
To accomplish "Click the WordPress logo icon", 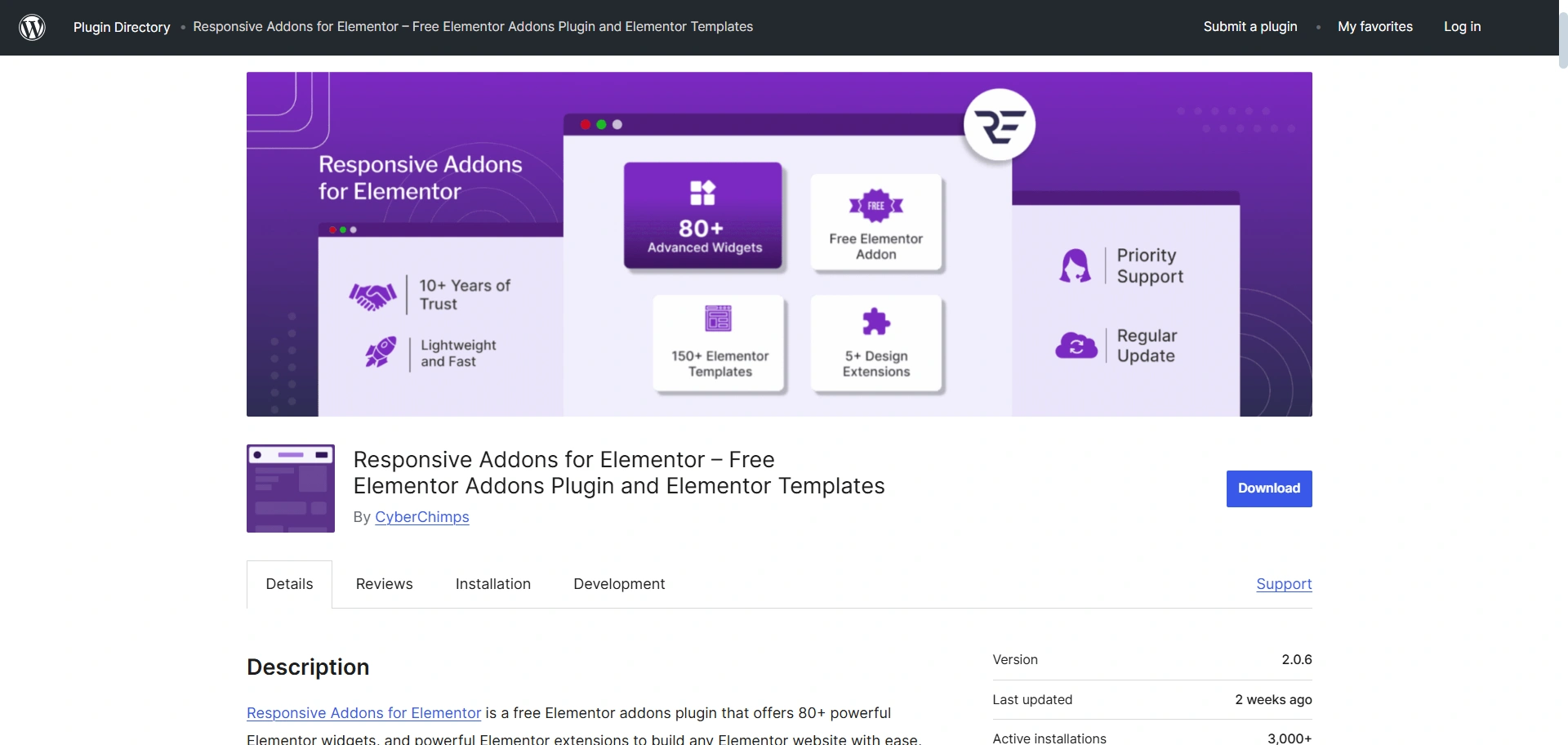I will coord(32,27).
